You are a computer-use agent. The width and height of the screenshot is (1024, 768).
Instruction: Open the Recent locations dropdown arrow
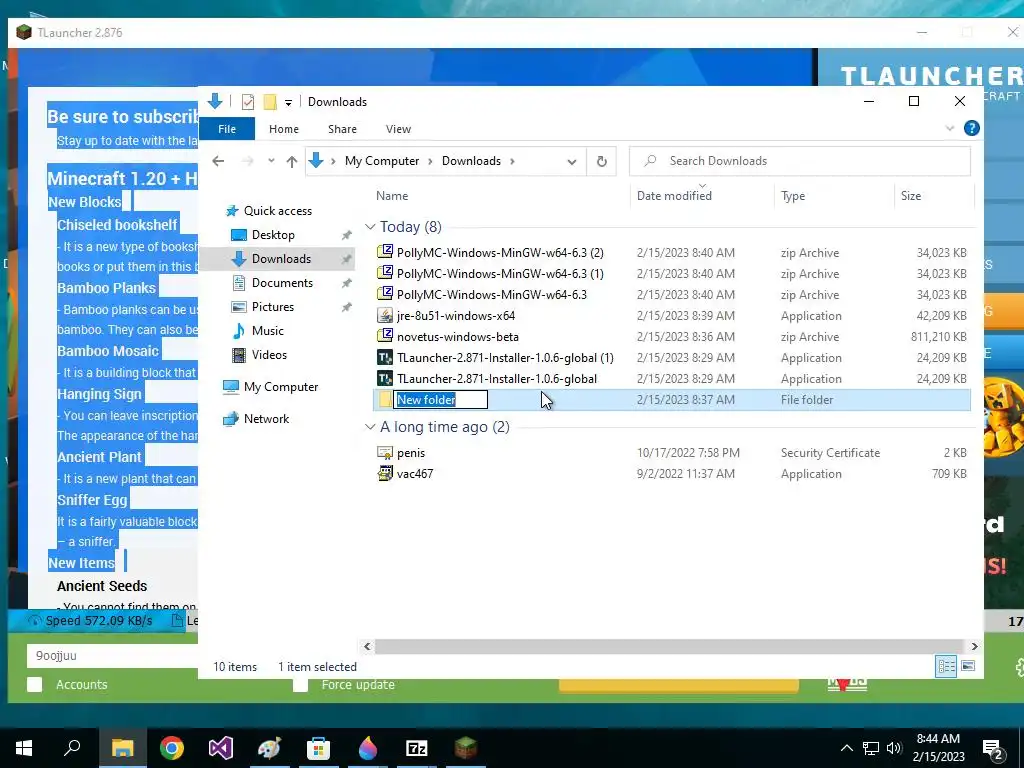pyautogui.click(x=271, y=161)
